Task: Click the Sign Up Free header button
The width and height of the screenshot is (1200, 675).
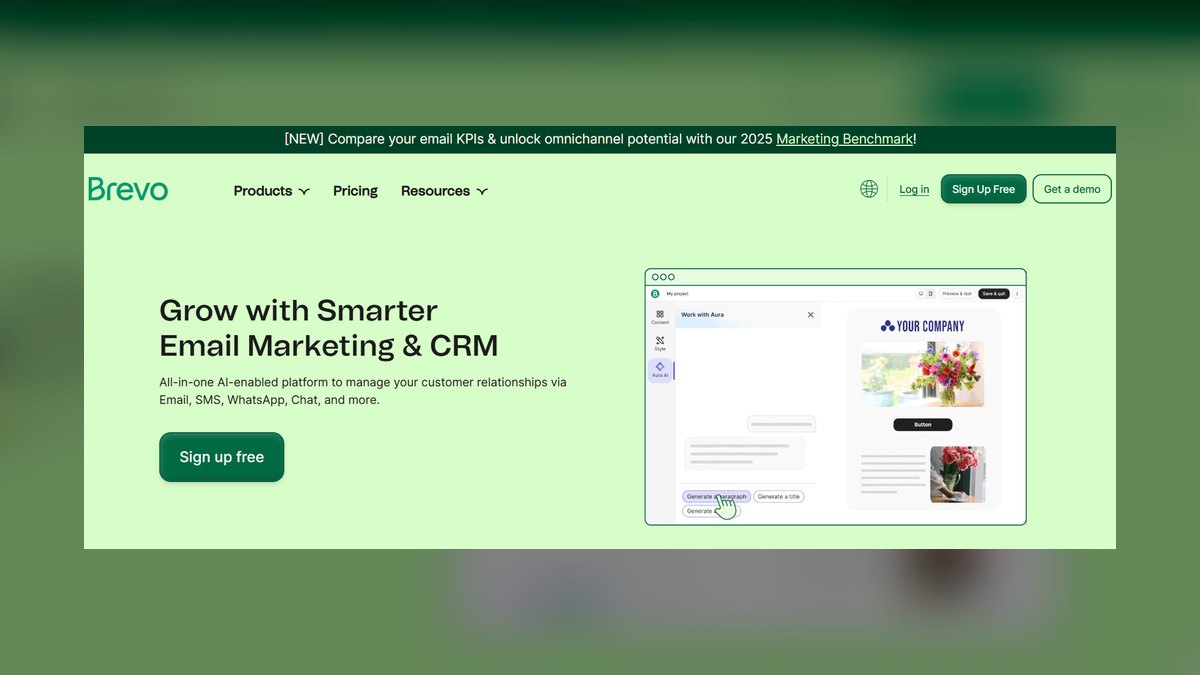Action: pos(983,189)
